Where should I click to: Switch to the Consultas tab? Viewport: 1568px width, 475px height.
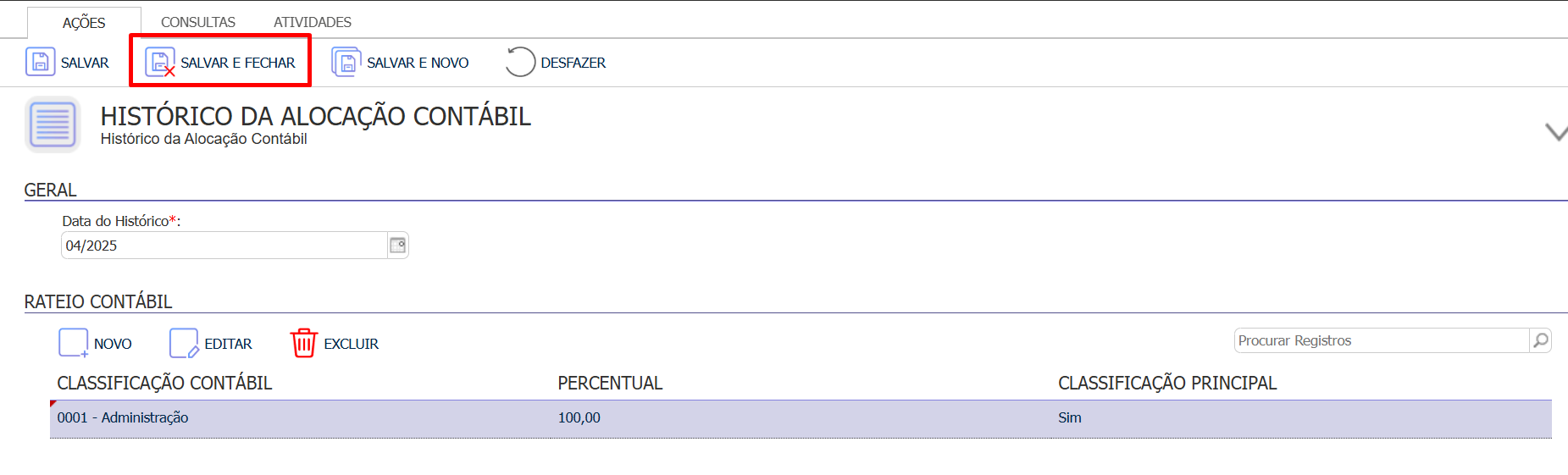pyautogui.click(x=198, y=22)
